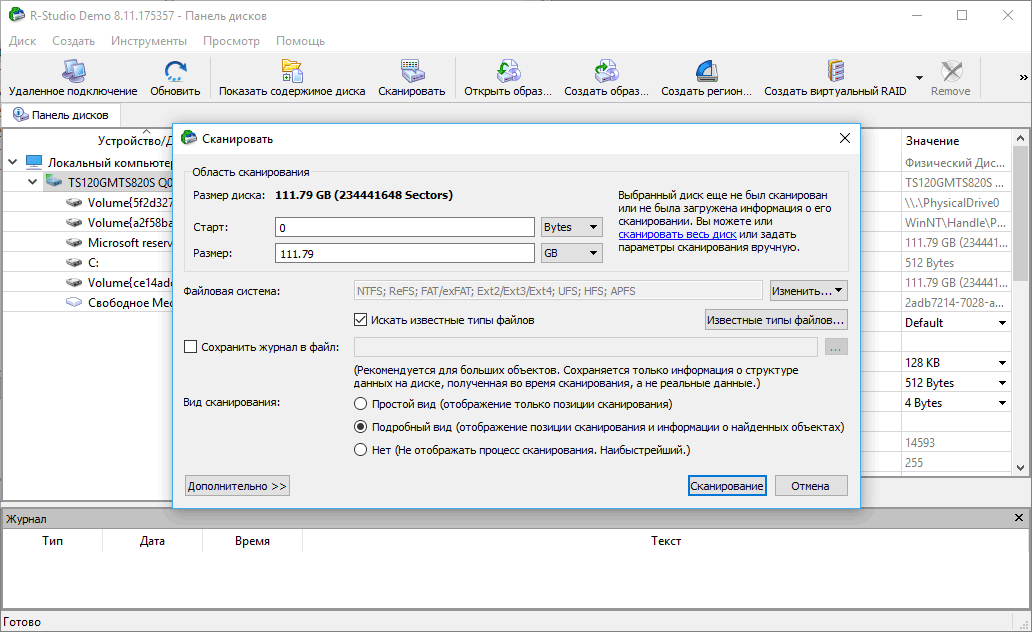Click the Refresh (Обновить) toolbar icon
The height and width of the screenshot is (632, 1032).
[x=175, y=70]
